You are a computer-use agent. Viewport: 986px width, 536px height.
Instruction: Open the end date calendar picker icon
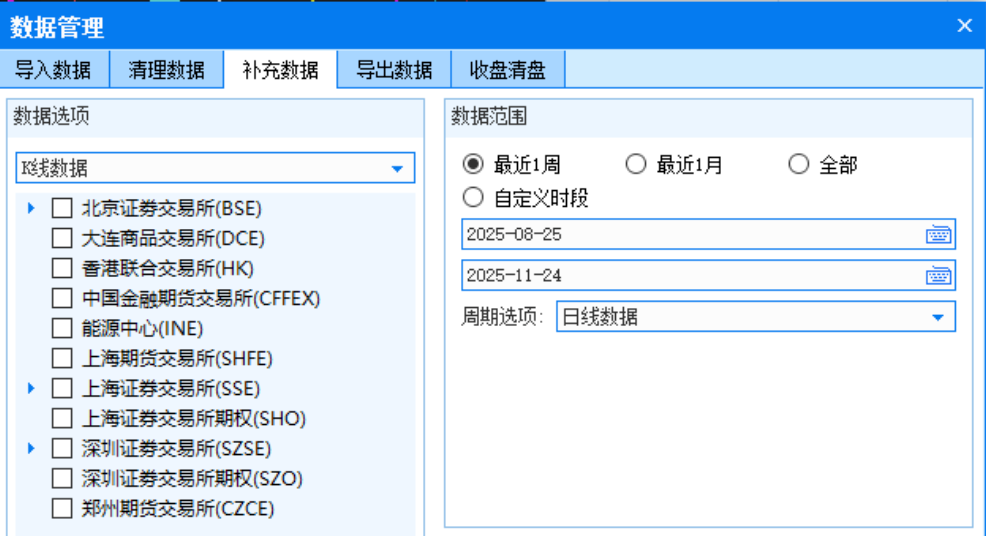tap(938, 276)
